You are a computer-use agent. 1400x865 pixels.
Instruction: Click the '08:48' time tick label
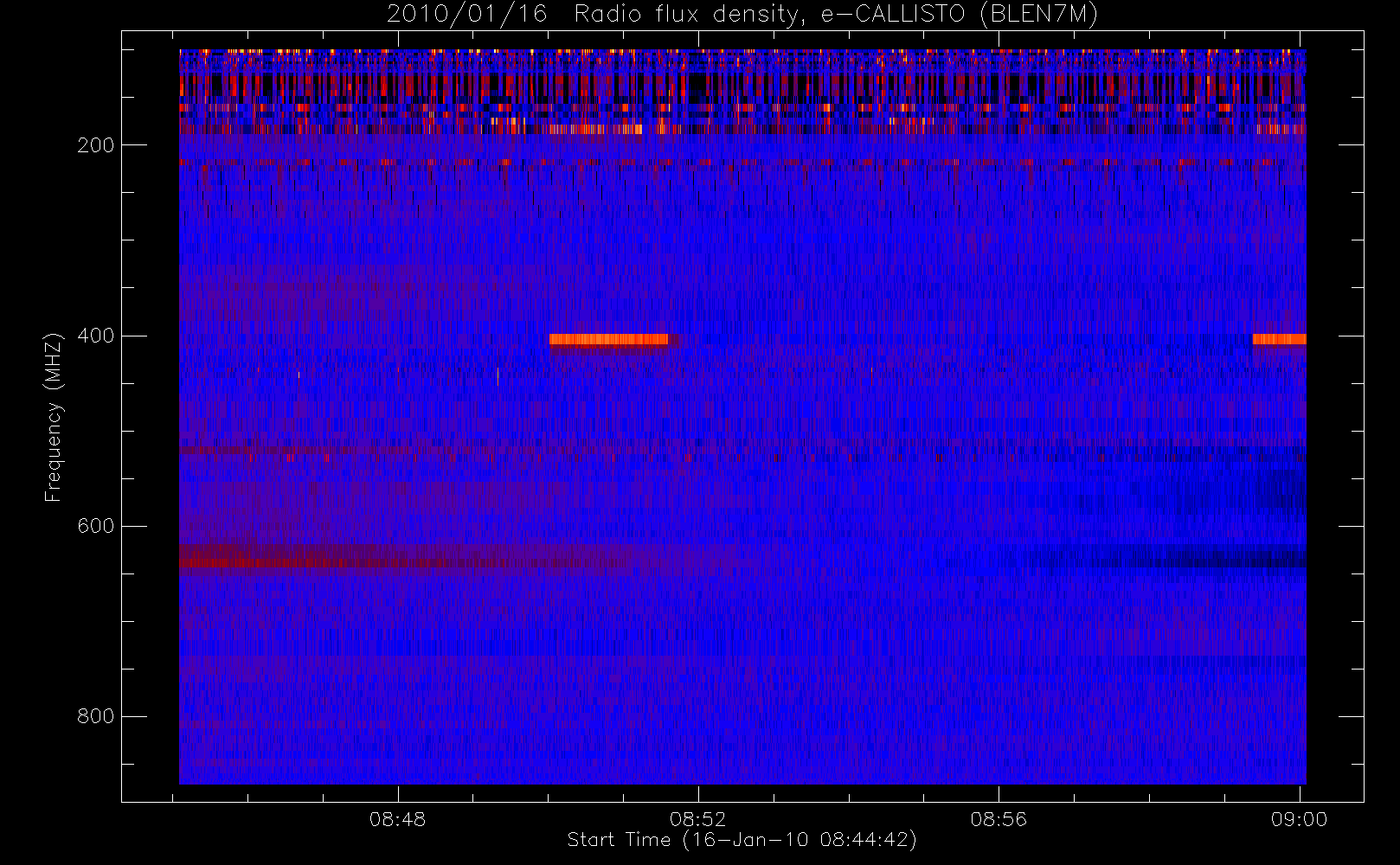pyautogui.click(x=398, y=819)
